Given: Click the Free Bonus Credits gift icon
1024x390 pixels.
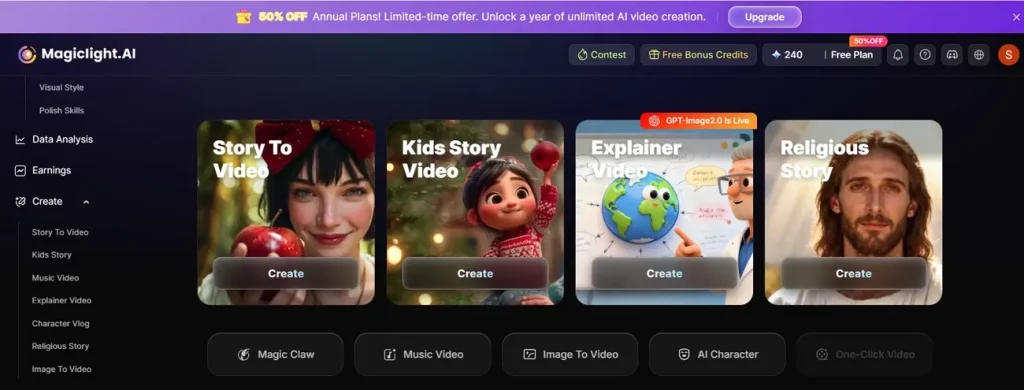Looking at the screenshot, I should pyautogui.click(x=654, y=55).
